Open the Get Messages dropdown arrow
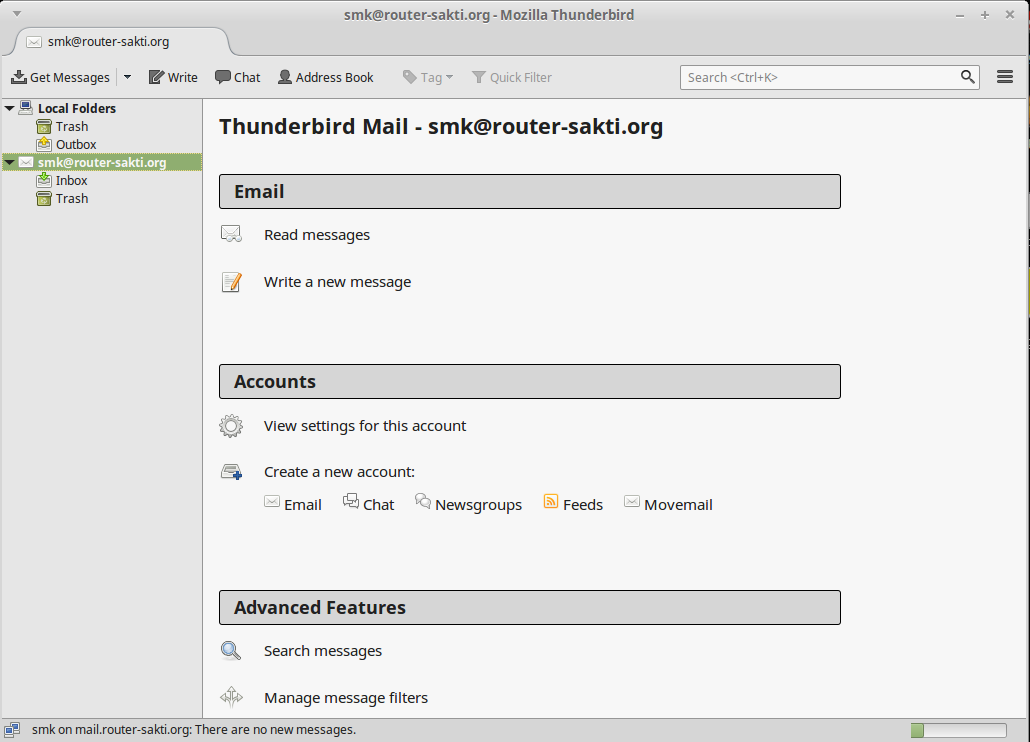Viewport: 1030px width, 742px height. (127, 77)
